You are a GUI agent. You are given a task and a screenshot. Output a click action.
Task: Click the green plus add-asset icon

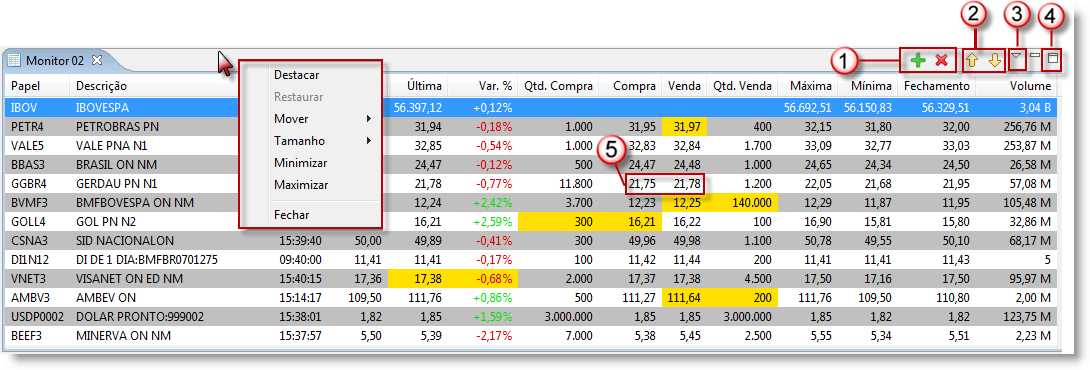pos(918,61)
